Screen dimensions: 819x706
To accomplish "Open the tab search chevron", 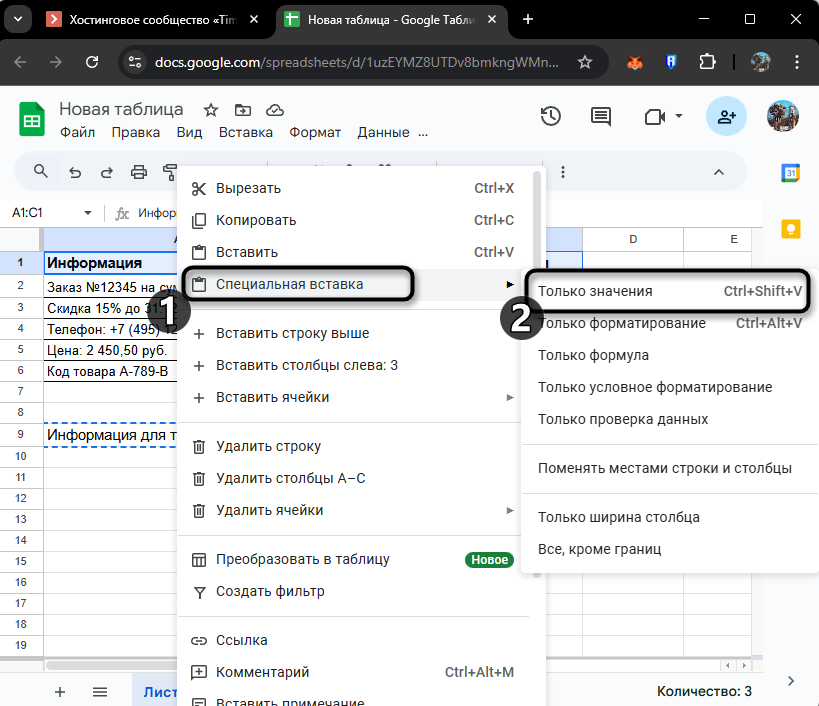I will coord(18,19).
